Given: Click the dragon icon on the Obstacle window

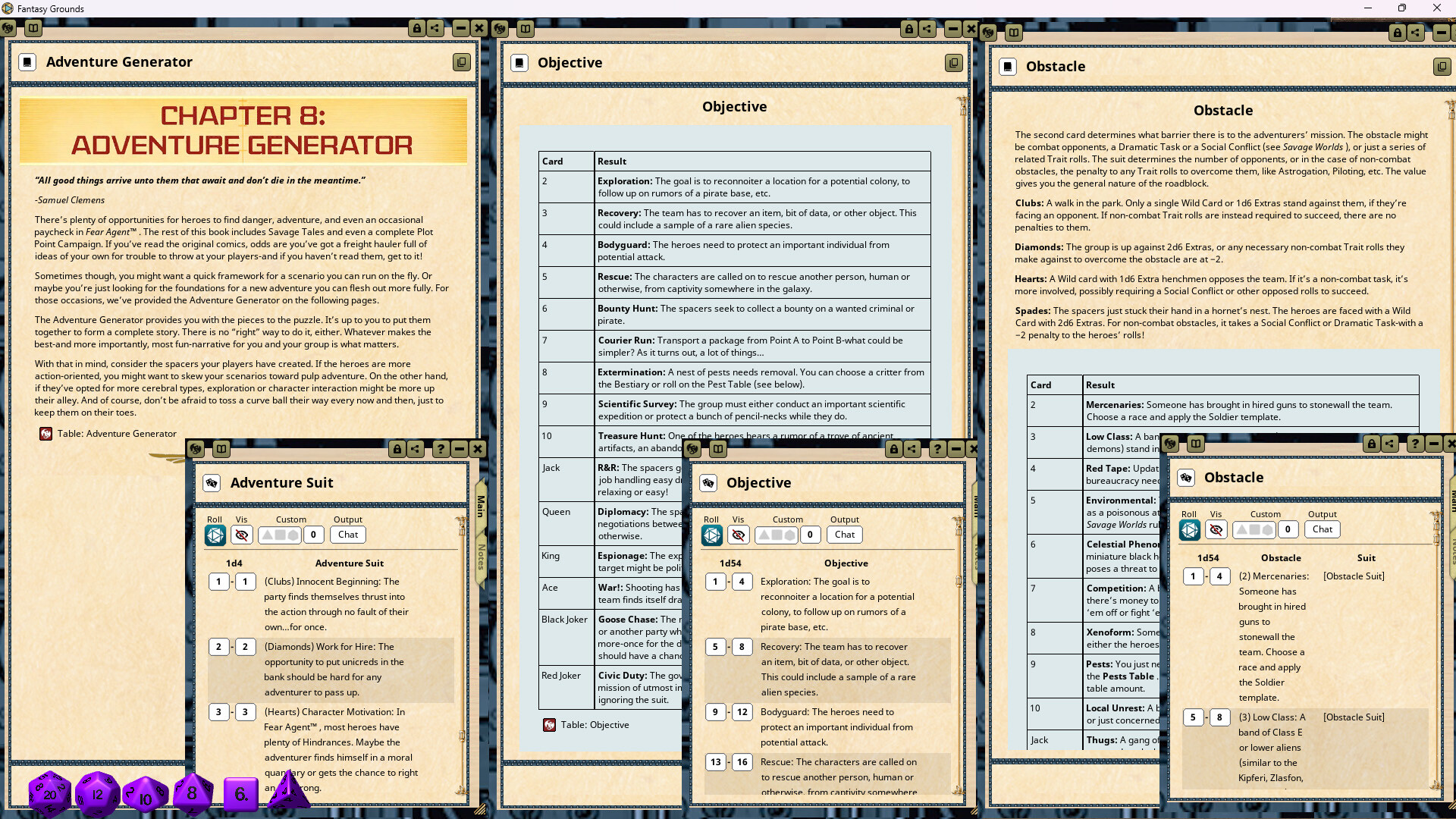Looking at the screenshot, I should (988, 33).
